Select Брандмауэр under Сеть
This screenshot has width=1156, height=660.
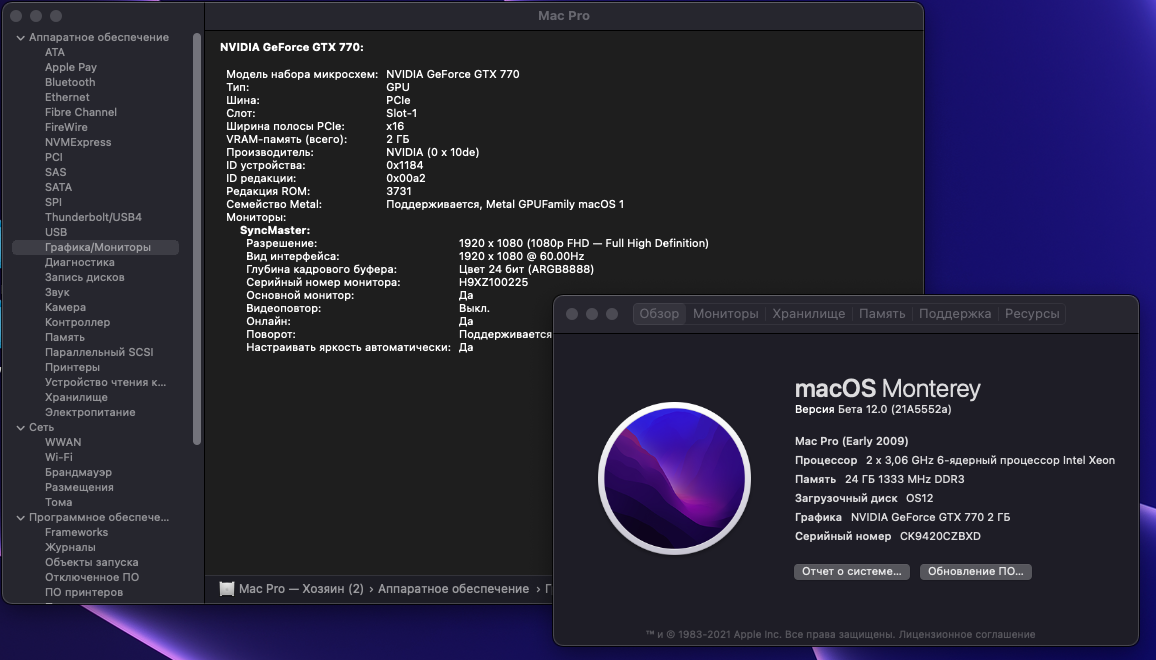78,473
